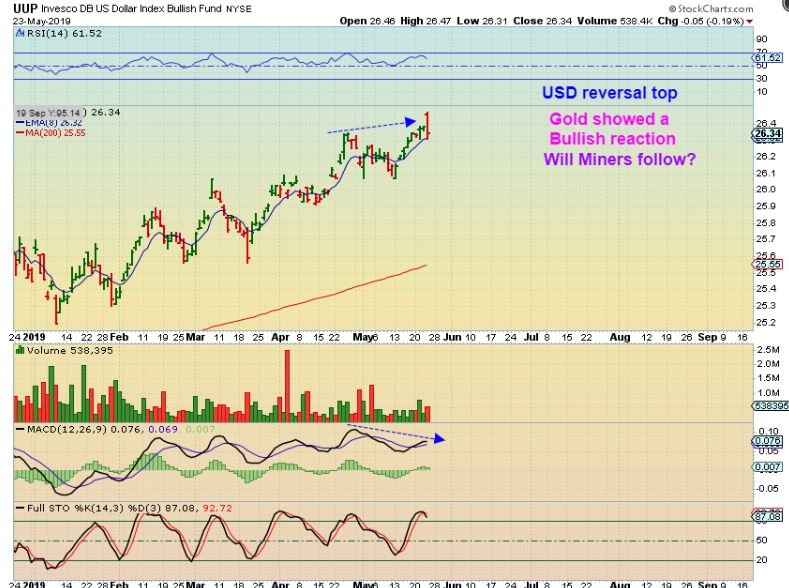Image resolution: width=789 pixels, height=588 pixels.
Task: Click the fund name Invesco DB US Dollar Index Bullish Fund
Action: [131, 9]
